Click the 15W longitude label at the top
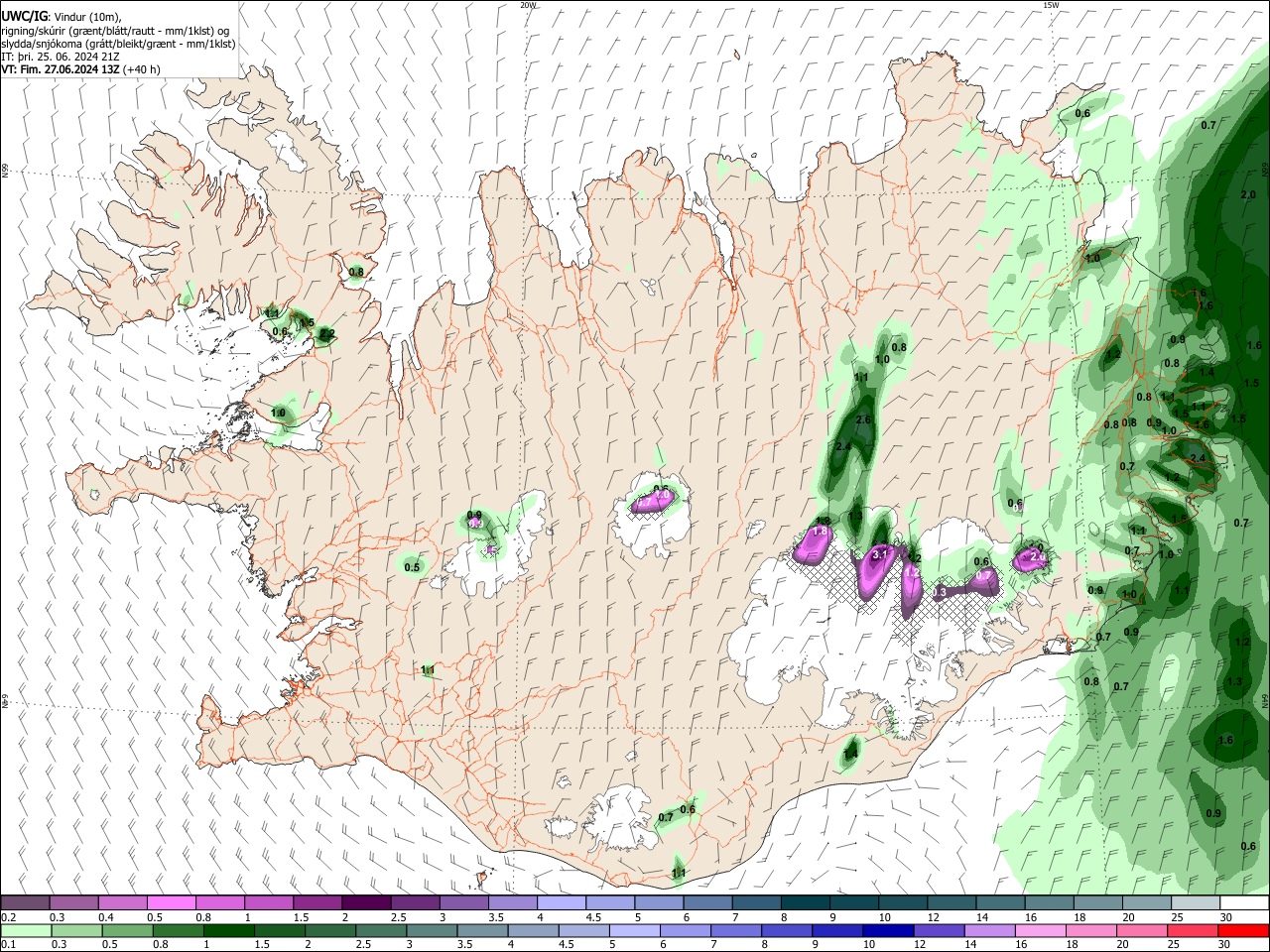The height and width of the screenshot is (952, 1270). pos(1050,5)
